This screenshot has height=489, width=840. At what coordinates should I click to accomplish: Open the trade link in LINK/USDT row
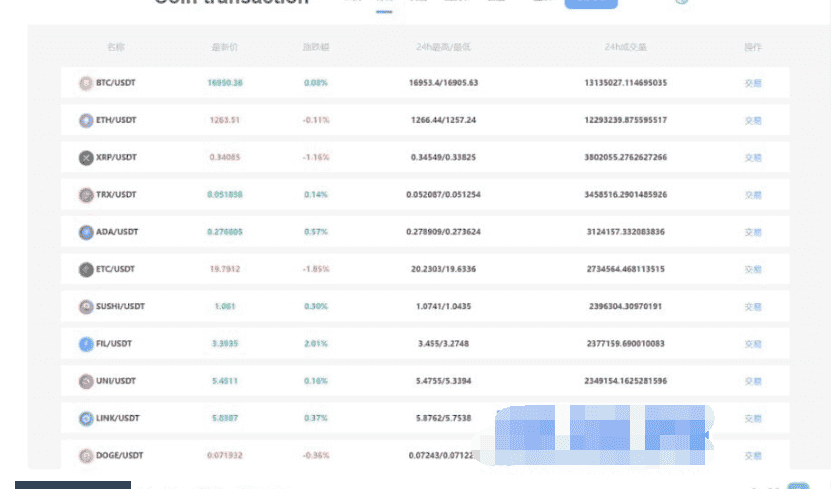tap(753, 418)
